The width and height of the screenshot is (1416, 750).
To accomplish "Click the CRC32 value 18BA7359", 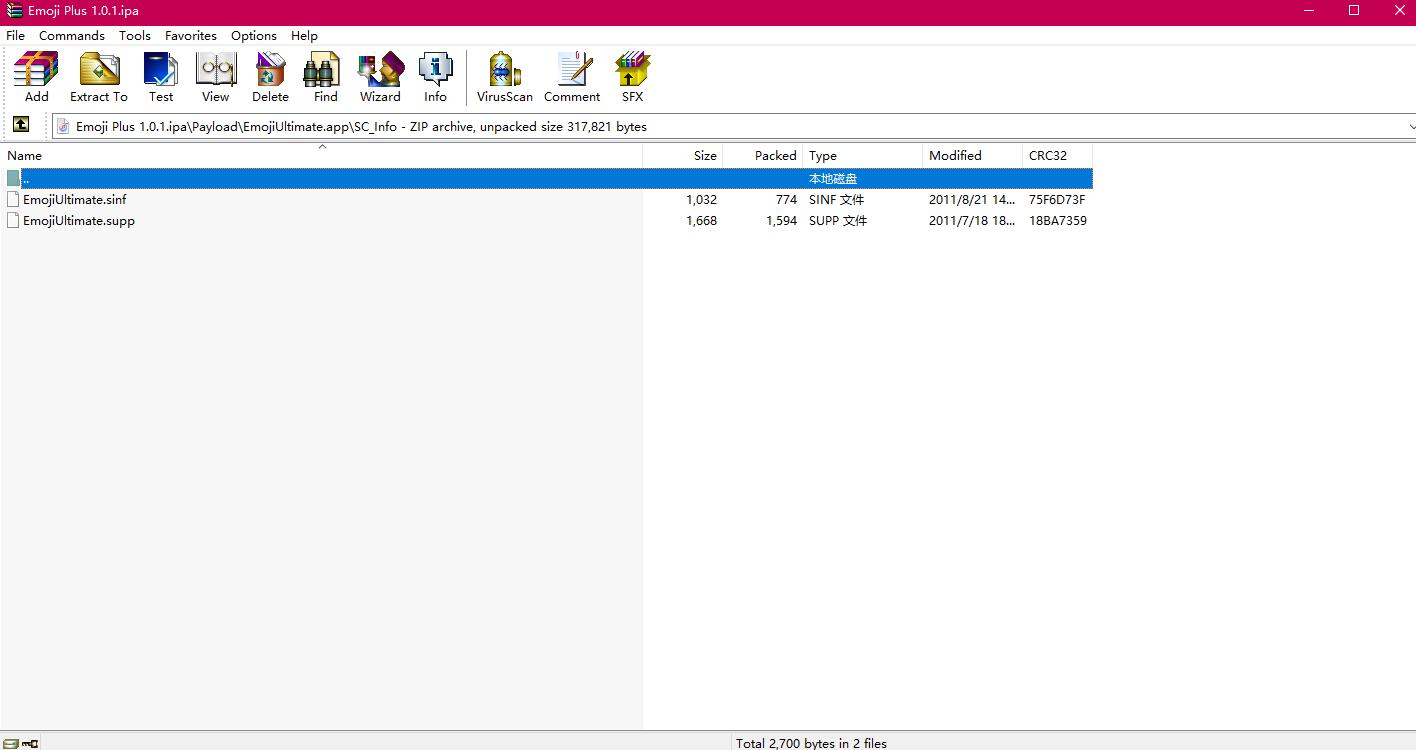I will click(x=1058, y=220).
